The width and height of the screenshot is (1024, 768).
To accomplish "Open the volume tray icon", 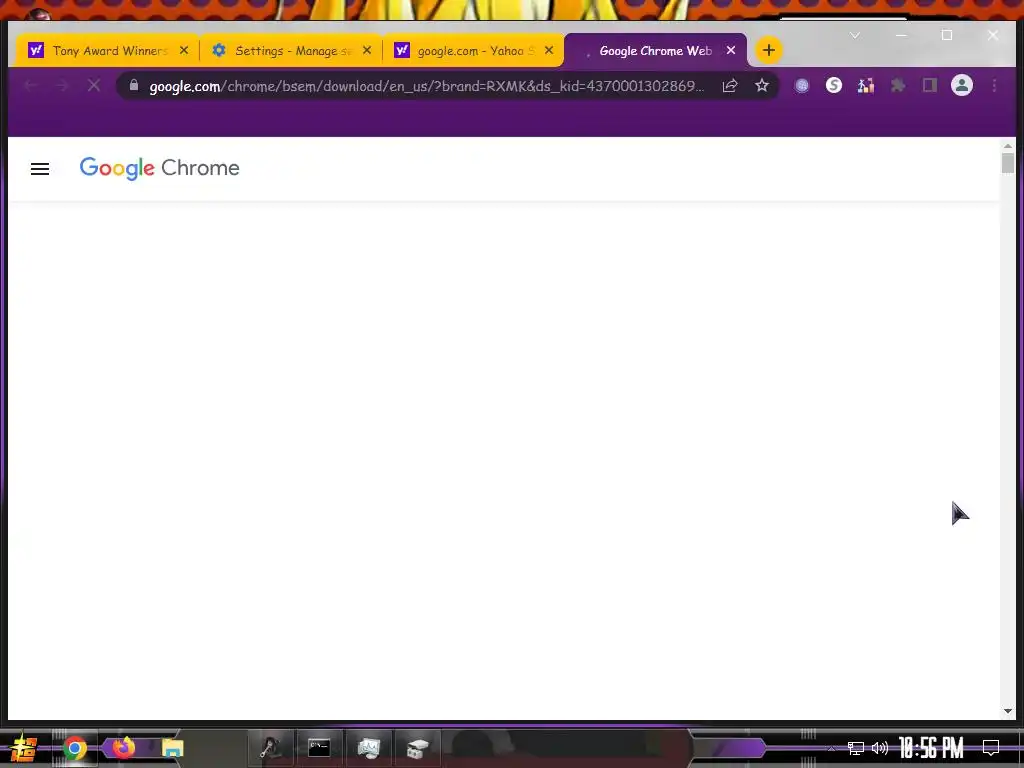I will click(x=880, y=748).
